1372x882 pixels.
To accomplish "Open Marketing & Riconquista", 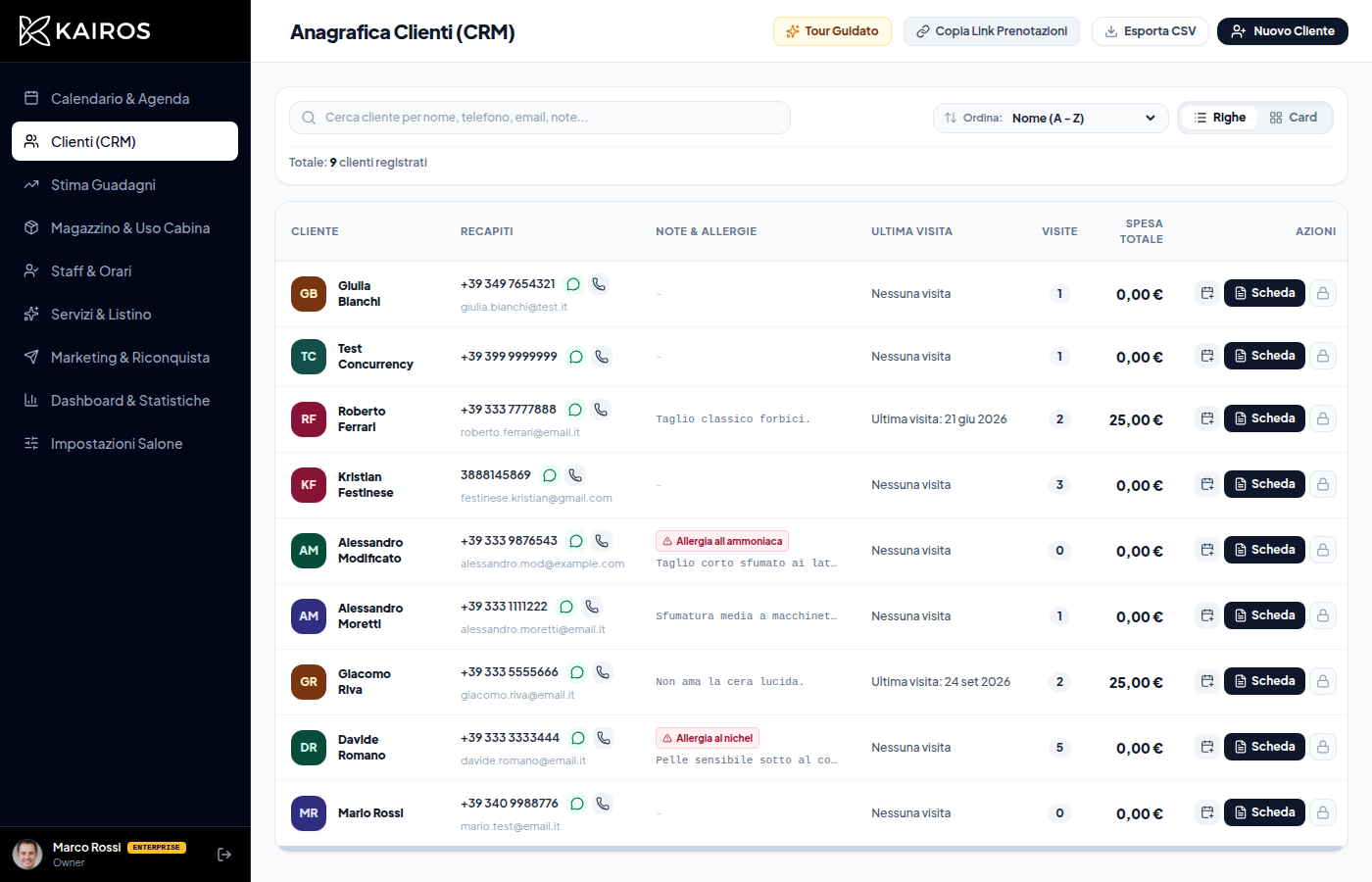I will point(125,357).
